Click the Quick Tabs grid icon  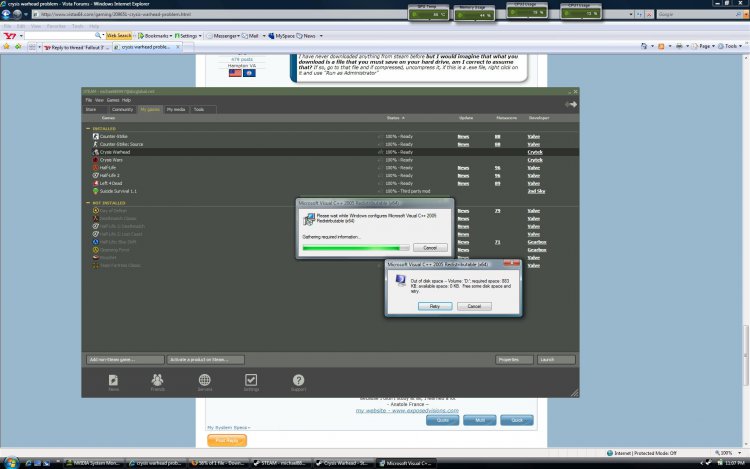point(32,47)
